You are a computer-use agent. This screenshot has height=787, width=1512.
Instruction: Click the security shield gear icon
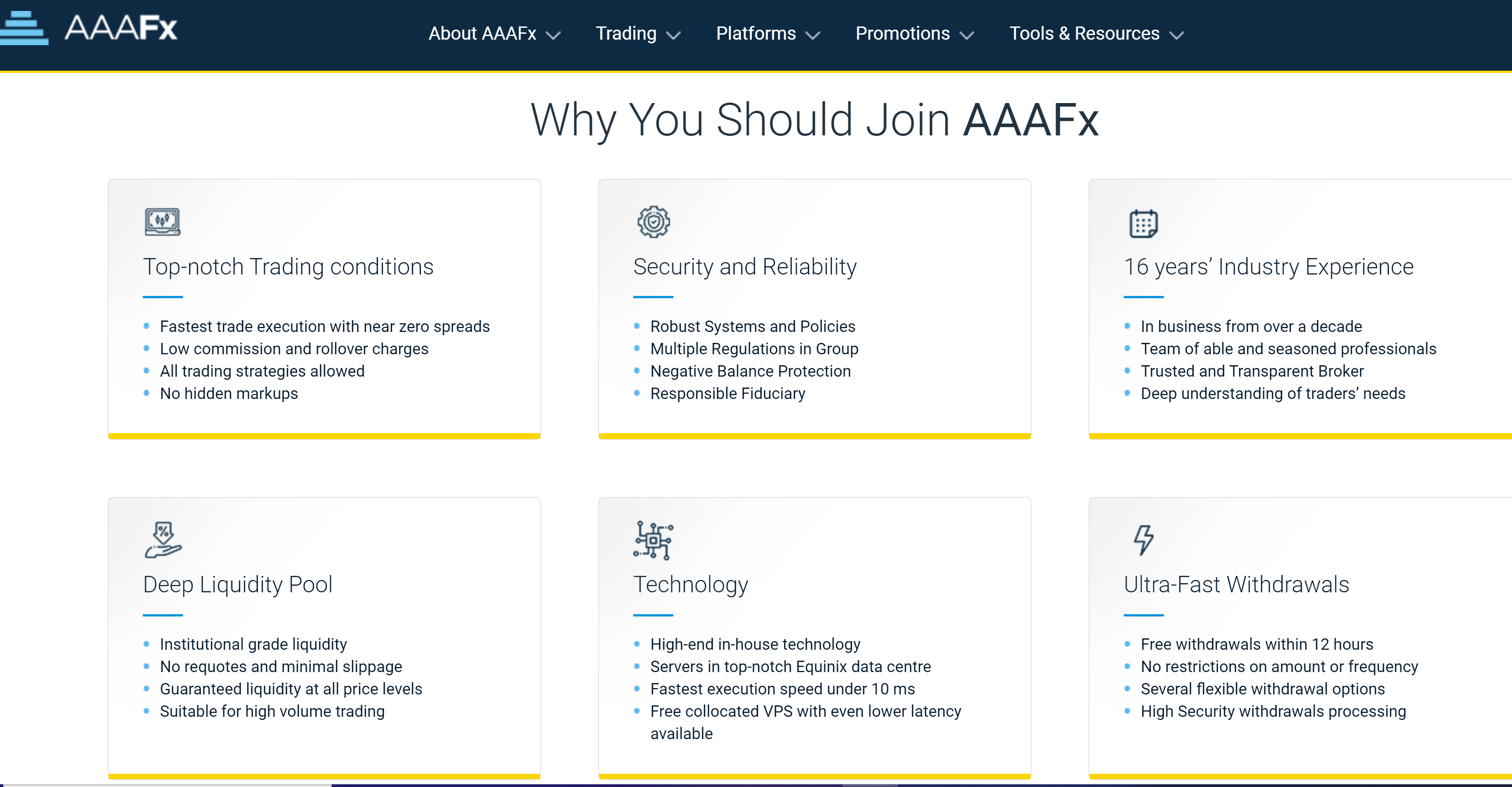653,222
